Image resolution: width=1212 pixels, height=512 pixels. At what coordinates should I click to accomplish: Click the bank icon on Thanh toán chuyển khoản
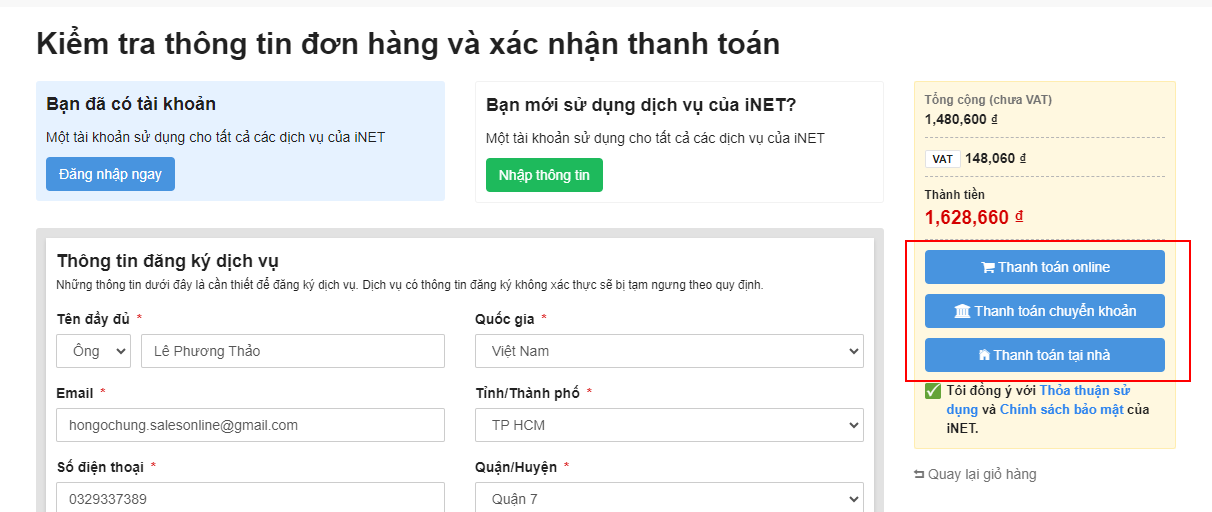962,312
